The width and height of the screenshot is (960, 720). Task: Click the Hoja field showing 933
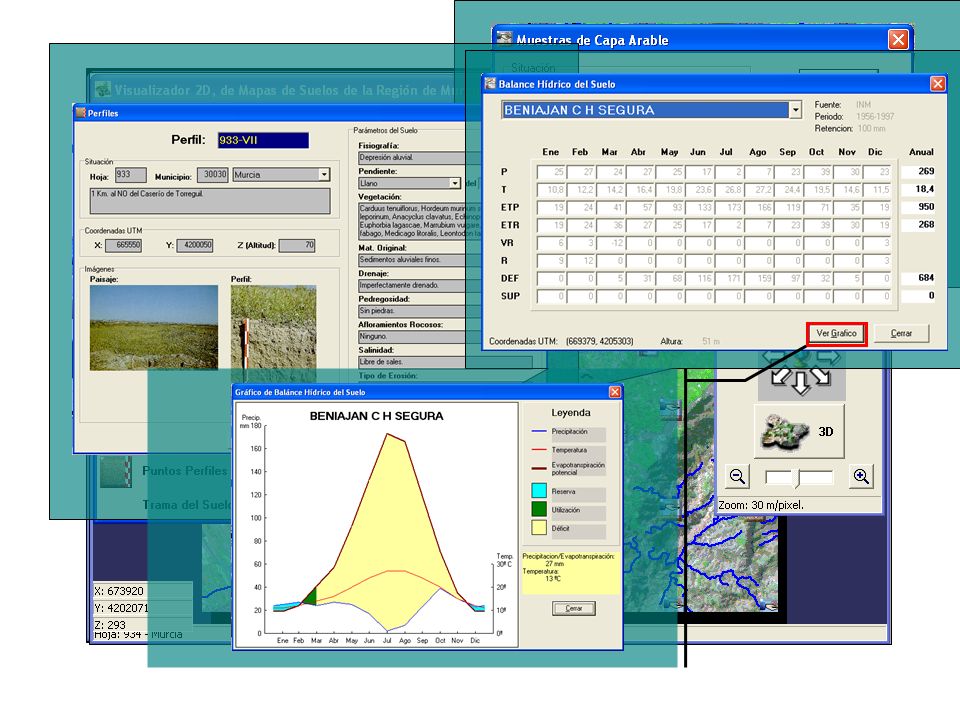pos(130,174)
